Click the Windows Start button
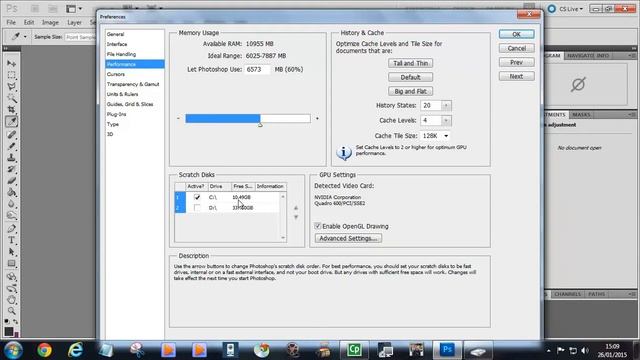Viewport: 640px width, 360px height. point(13,350)
